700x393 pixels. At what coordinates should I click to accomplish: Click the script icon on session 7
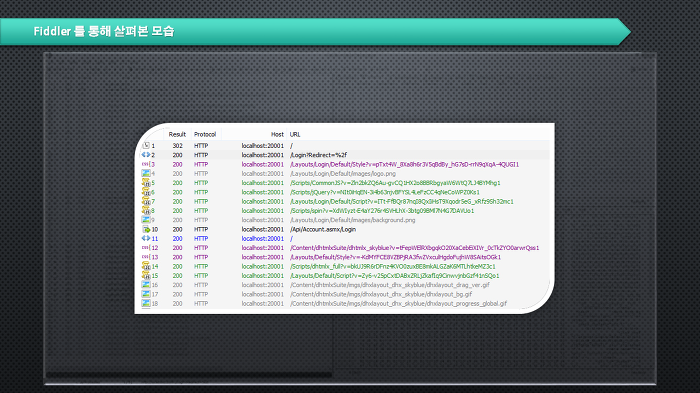coord(146,201)
